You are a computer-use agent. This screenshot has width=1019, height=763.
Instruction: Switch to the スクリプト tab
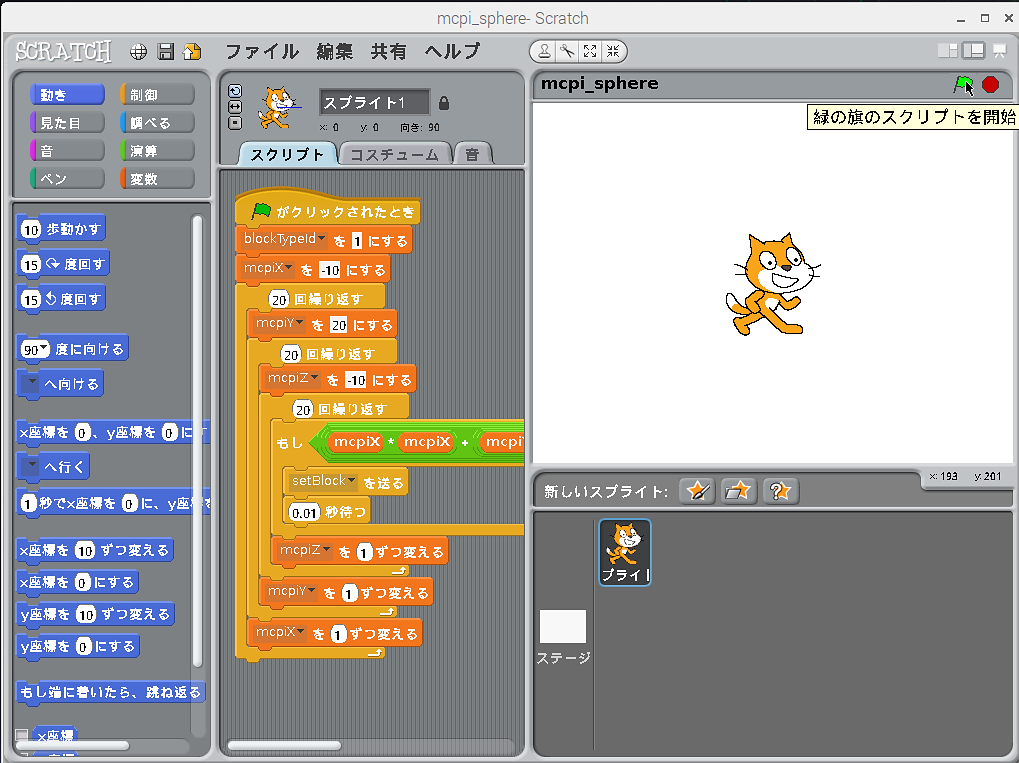point(287,154)
